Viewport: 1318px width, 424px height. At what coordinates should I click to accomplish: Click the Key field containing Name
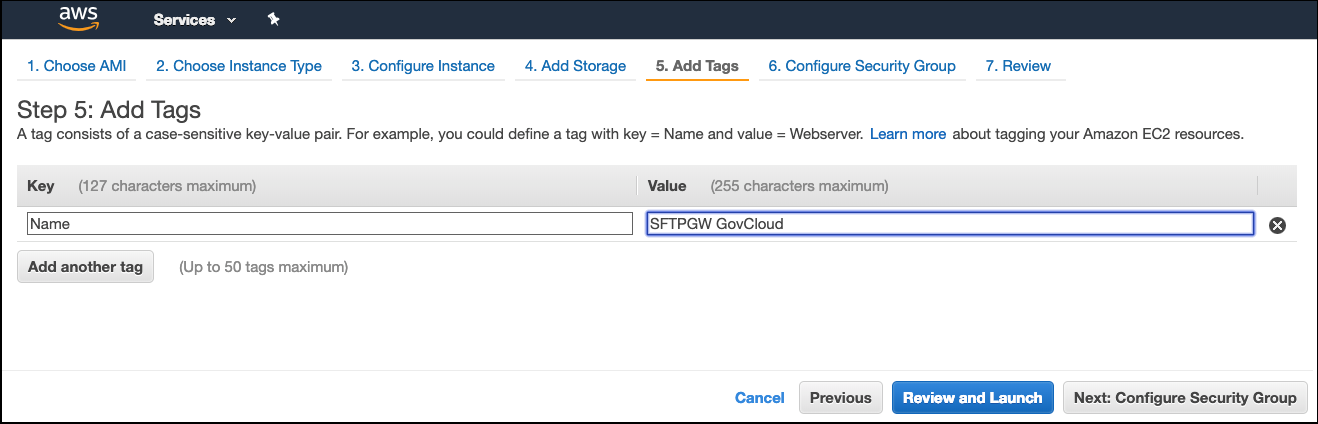click(330, 224)
